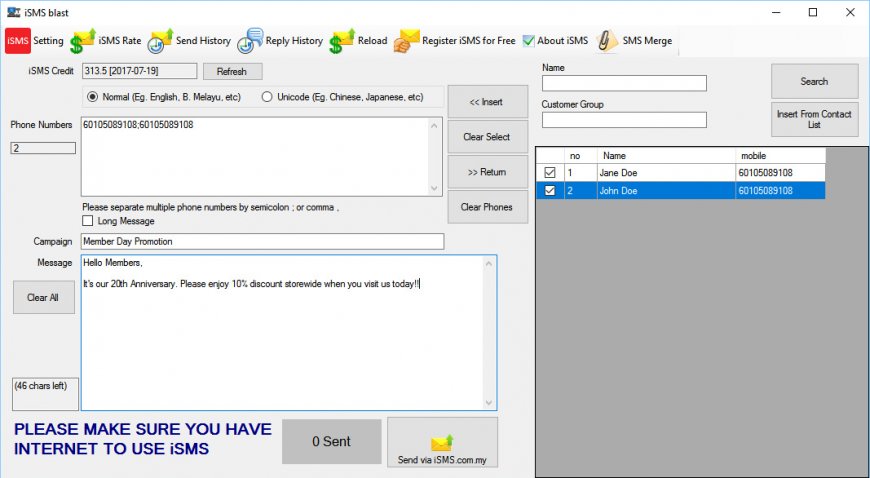
Task: Click John Doe's mobile number cell
Action: [780, 190]
